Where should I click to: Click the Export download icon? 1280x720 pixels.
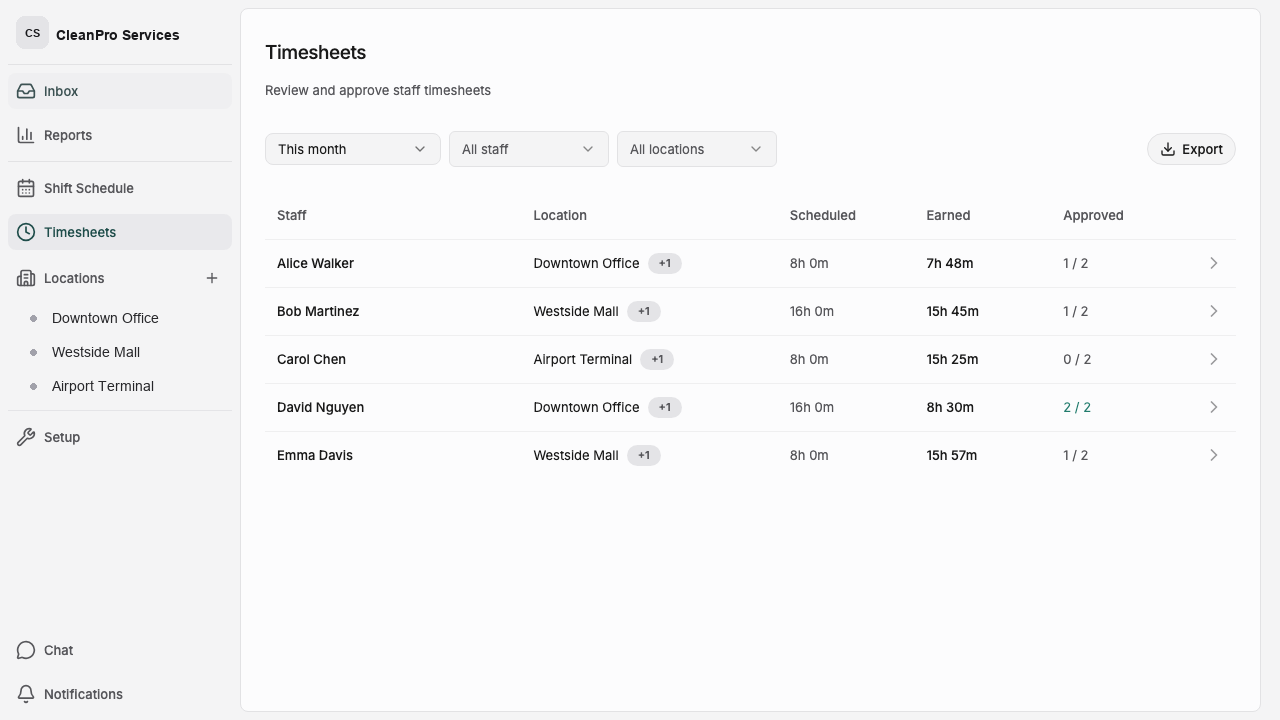click(x=1167, y=149)
